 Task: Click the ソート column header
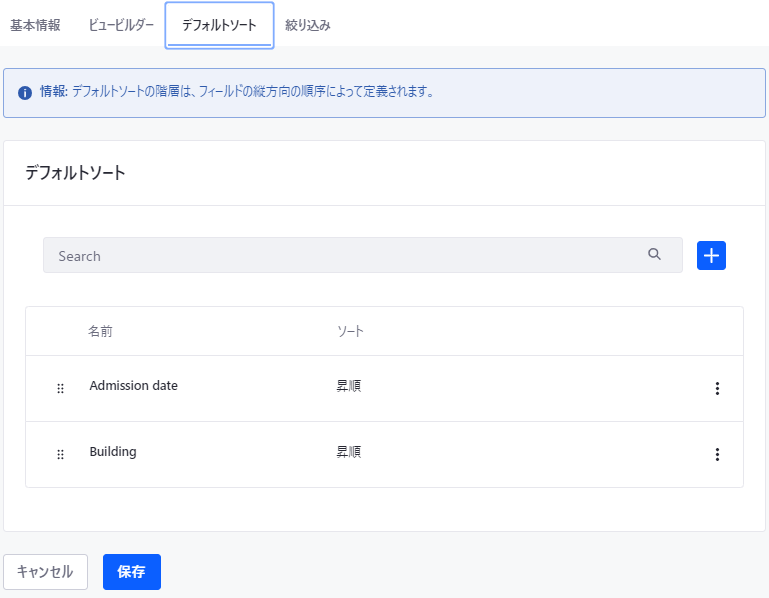point(350,331)
